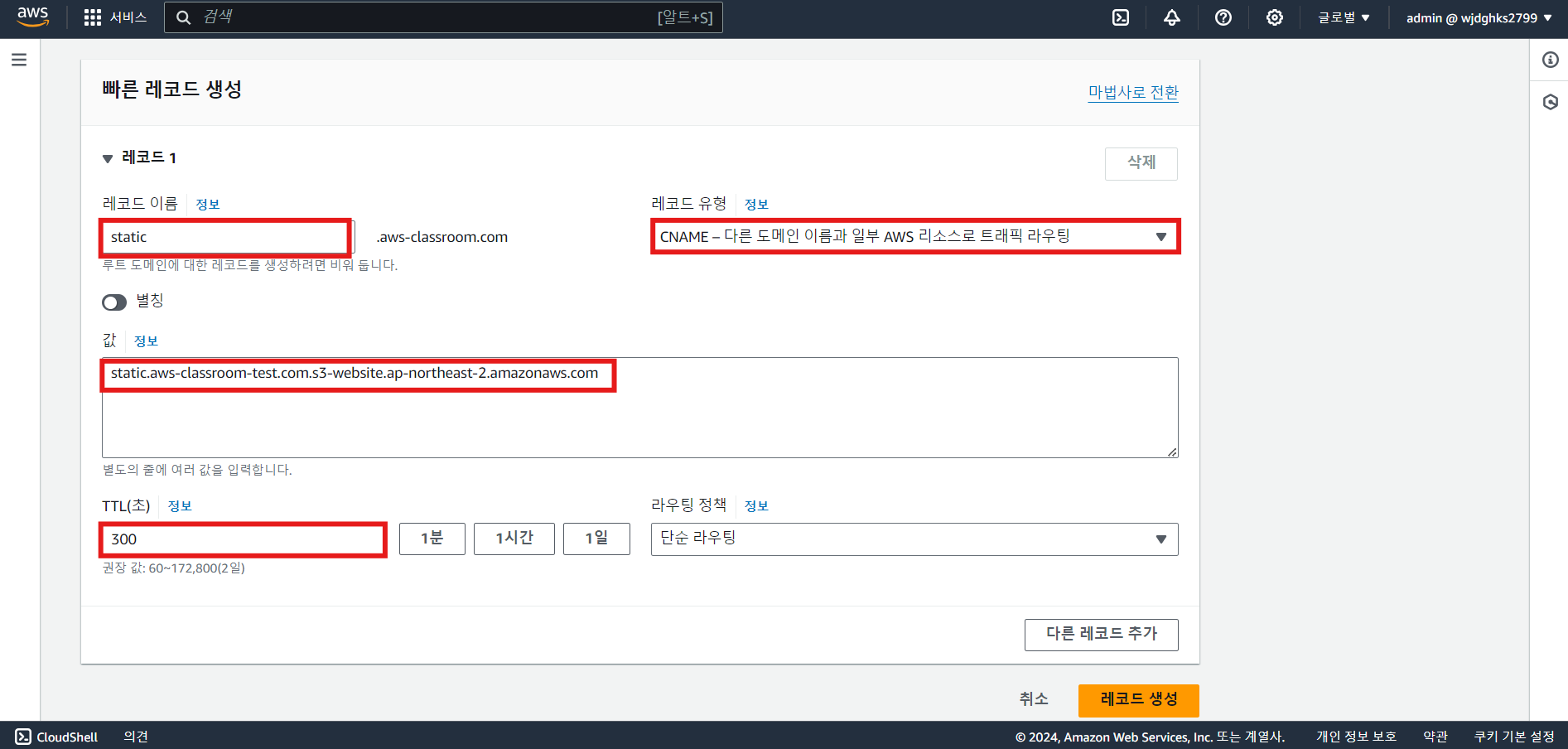Focus the 레코드 이름 field containing static

227,237
